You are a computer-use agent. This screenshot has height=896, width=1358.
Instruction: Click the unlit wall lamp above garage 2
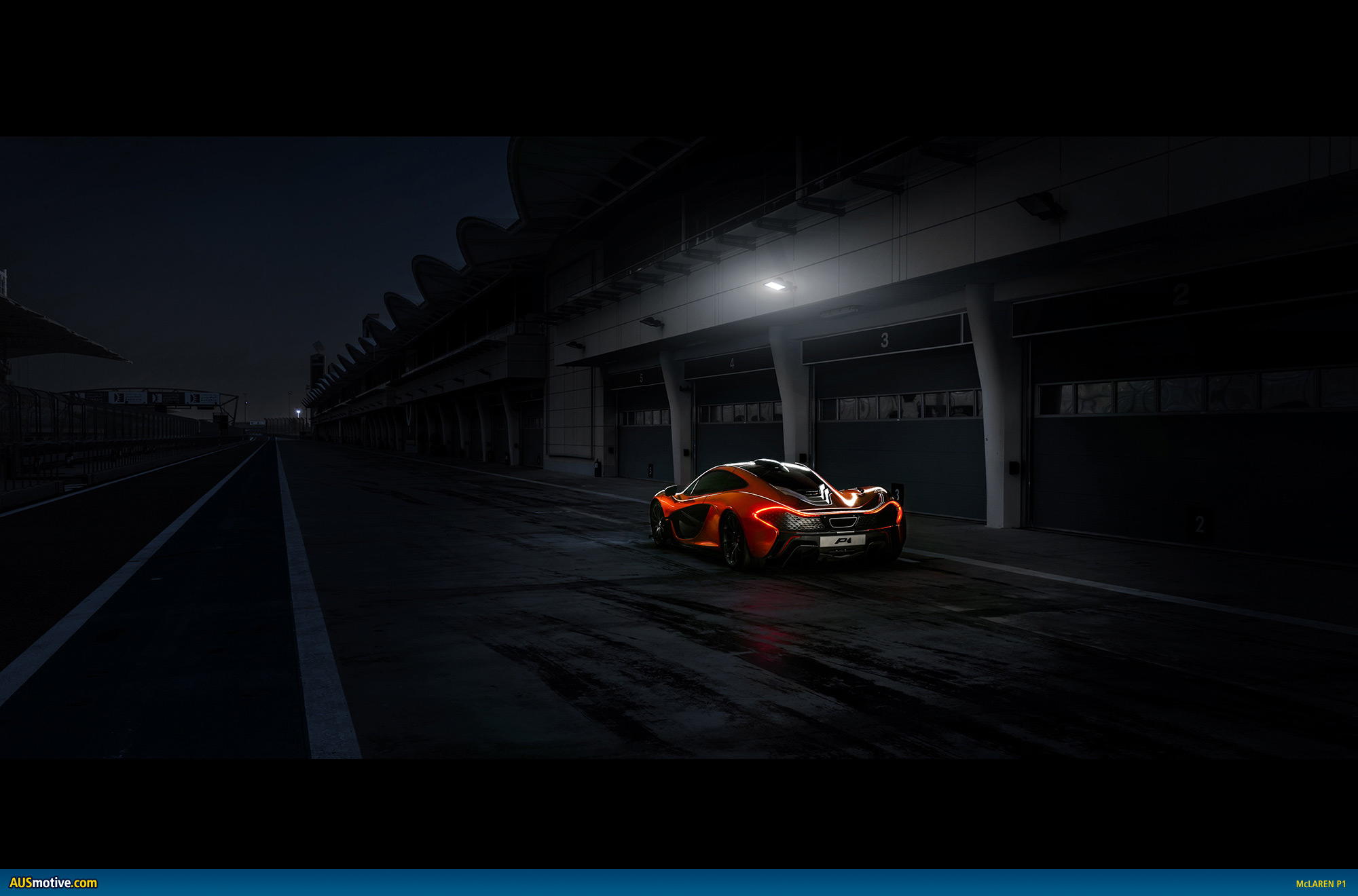[x=1039, y=205]
